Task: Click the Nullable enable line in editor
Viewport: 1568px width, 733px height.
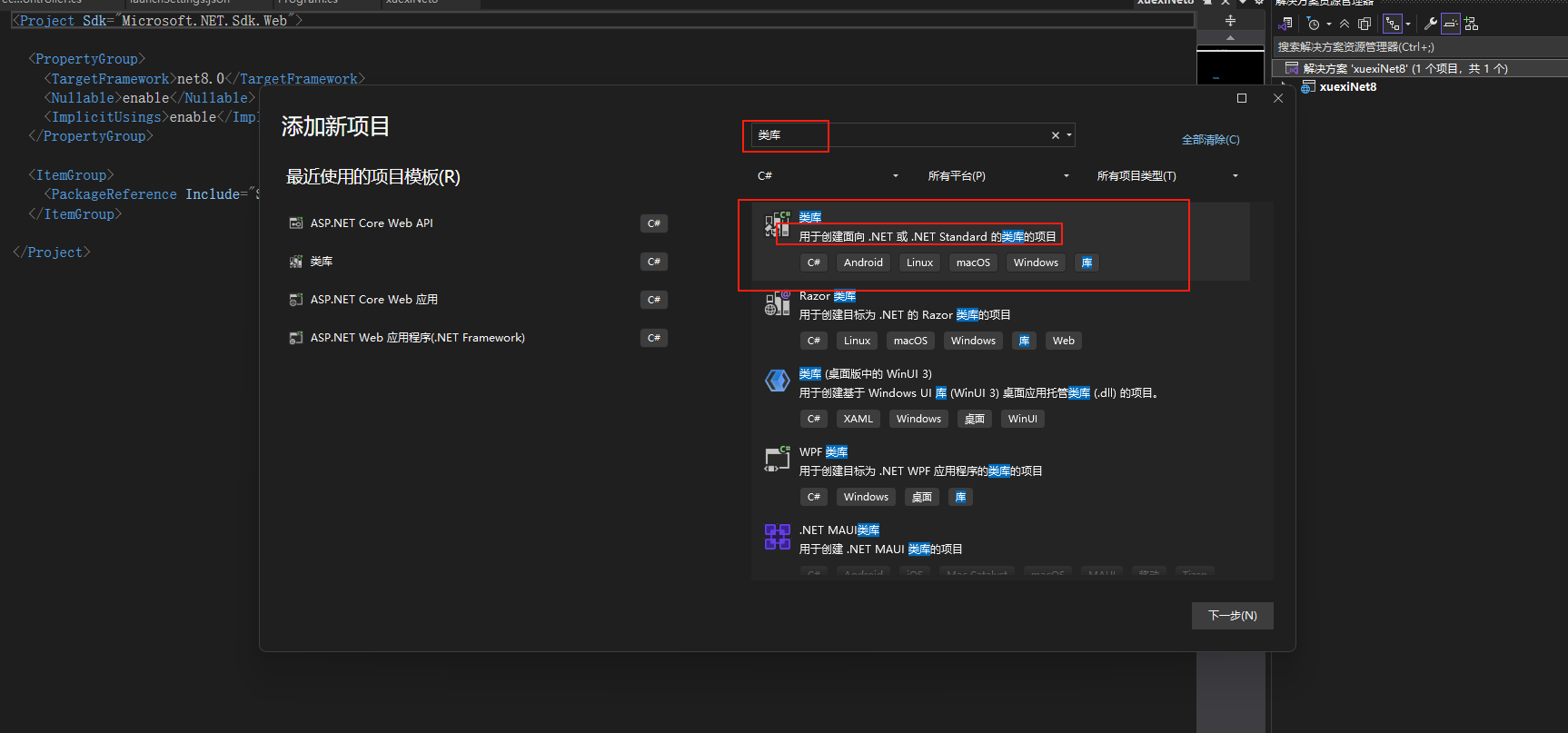Action: (x=151, y=98)
